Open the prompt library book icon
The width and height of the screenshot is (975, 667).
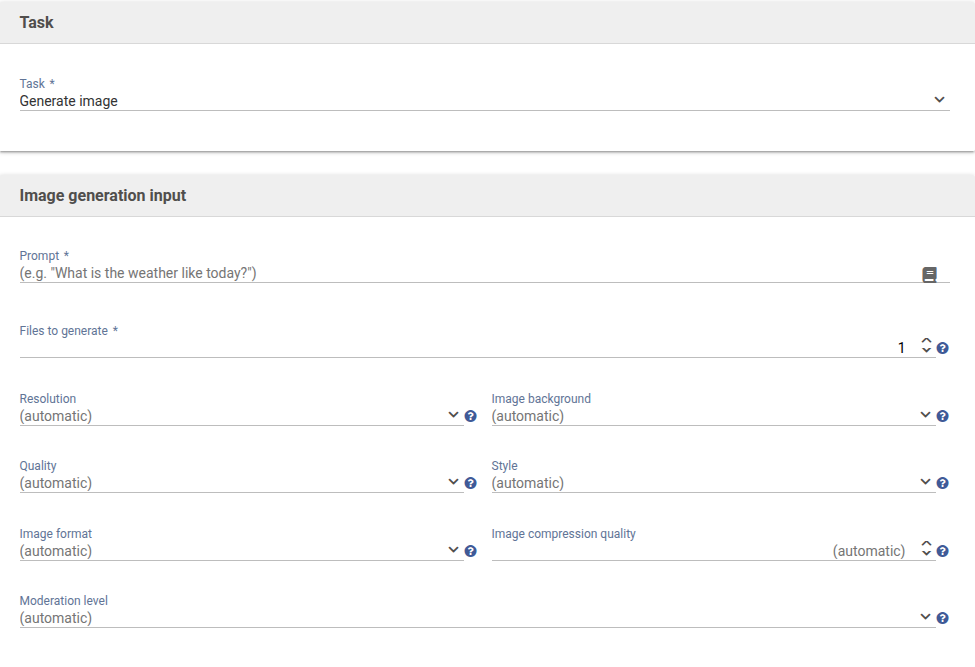[x=929, y=275]
